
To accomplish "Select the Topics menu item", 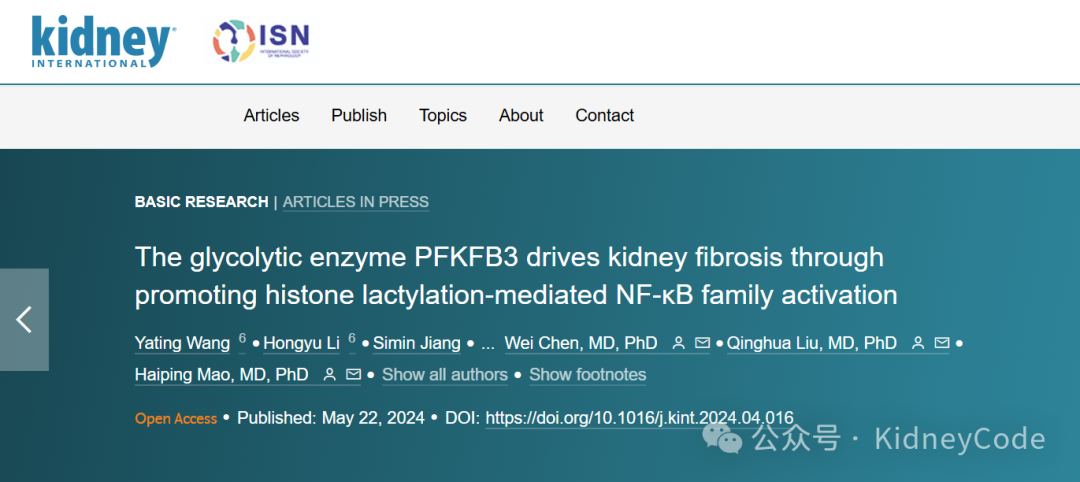I will [443, 116].
